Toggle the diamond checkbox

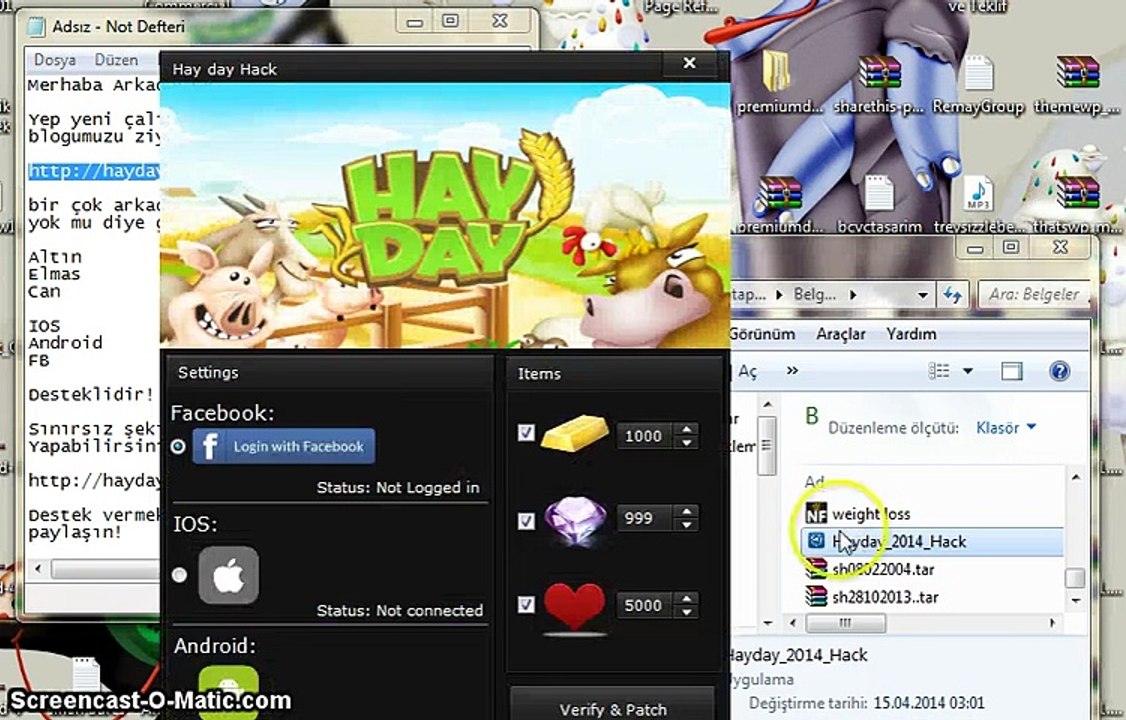coord(526,520)
